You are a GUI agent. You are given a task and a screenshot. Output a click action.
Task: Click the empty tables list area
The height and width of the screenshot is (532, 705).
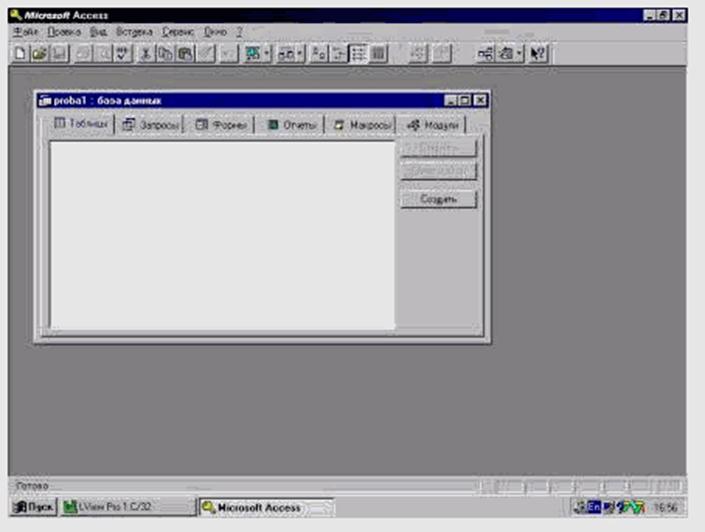[x=223, y=235]
